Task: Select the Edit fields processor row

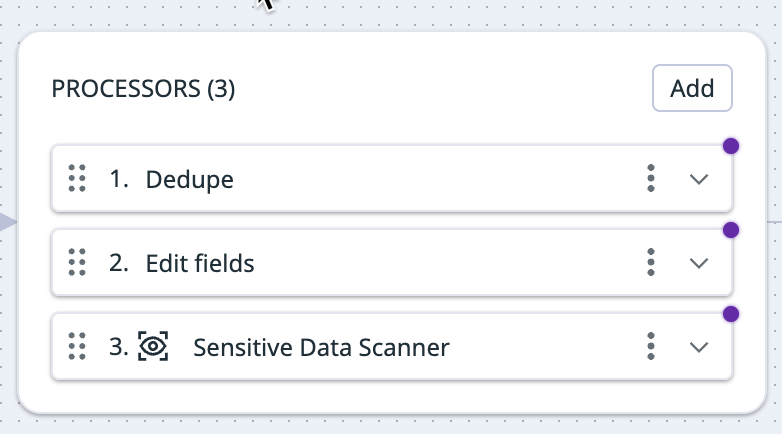Action: (392, 262)
